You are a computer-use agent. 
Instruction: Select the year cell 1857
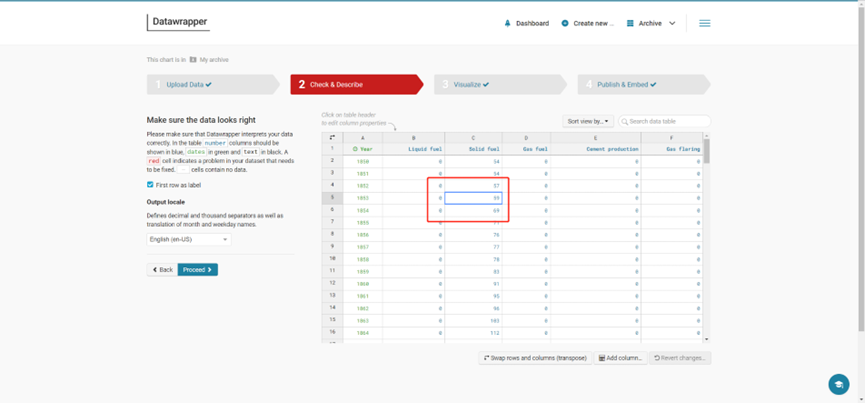click(x=363, y=247)
